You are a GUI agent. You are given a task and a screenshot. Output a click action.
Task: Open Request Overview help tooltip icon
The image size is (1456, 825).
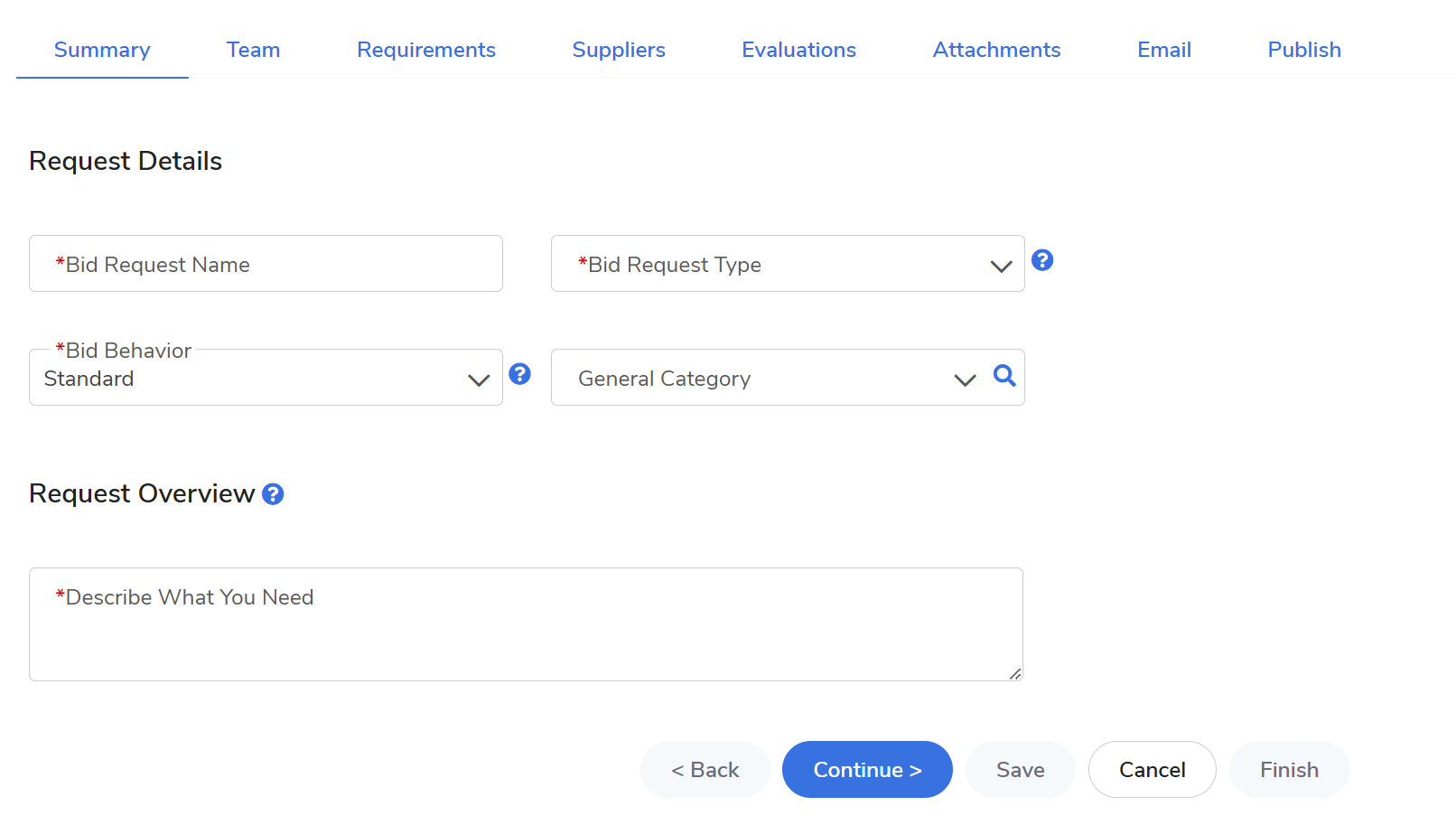tap(273, 494)
